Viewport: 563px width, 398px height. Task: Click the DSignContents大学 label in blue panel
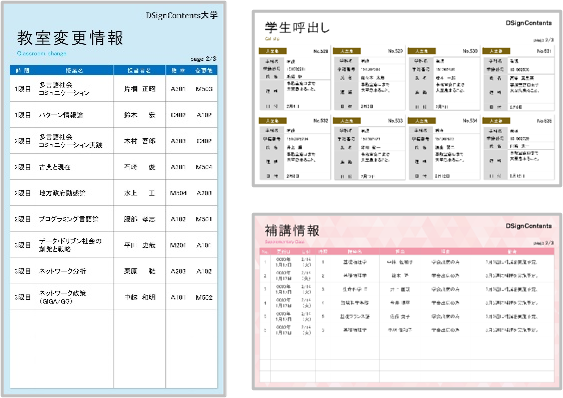(182, 15)
